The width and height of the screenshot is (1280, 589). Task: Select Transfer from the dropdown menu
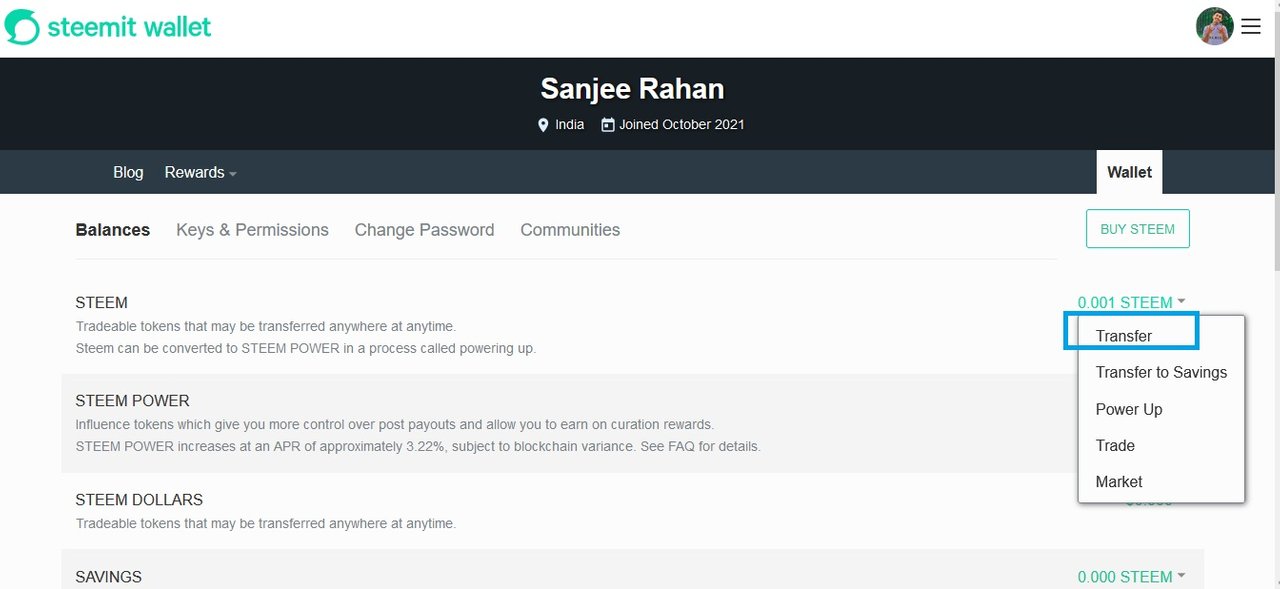(1124, 336)
